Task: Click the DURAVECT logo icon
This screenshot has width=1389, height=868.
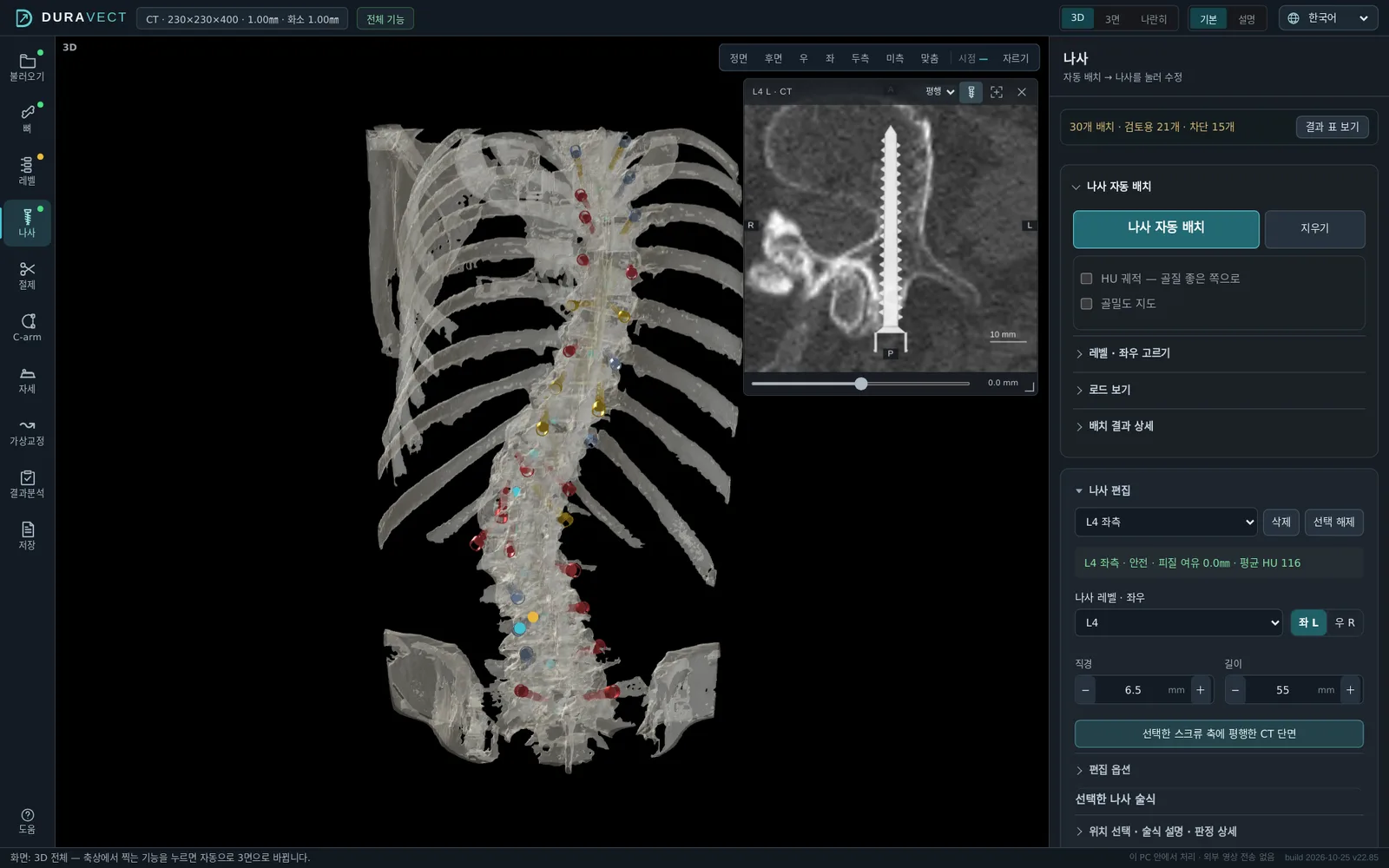Action: click(x=23, y=18)
